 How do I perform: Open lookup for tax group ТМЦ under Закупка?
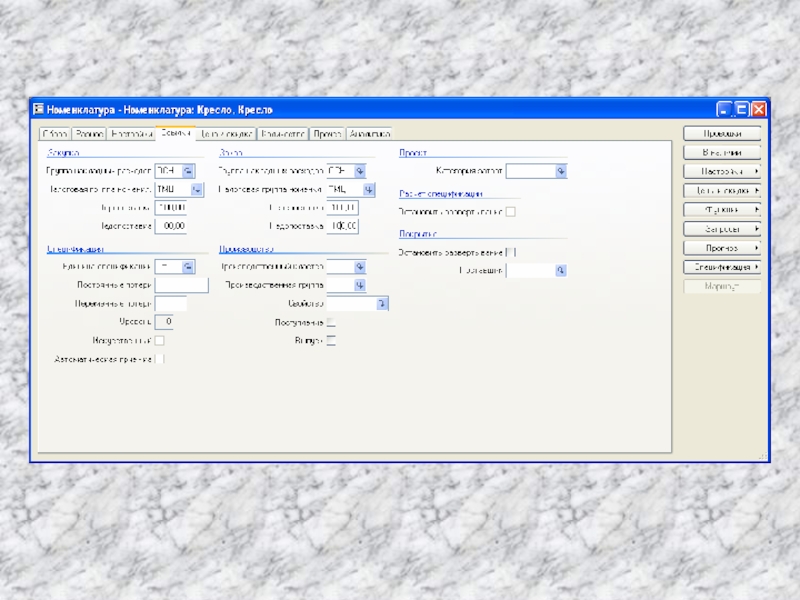point(196,190)
